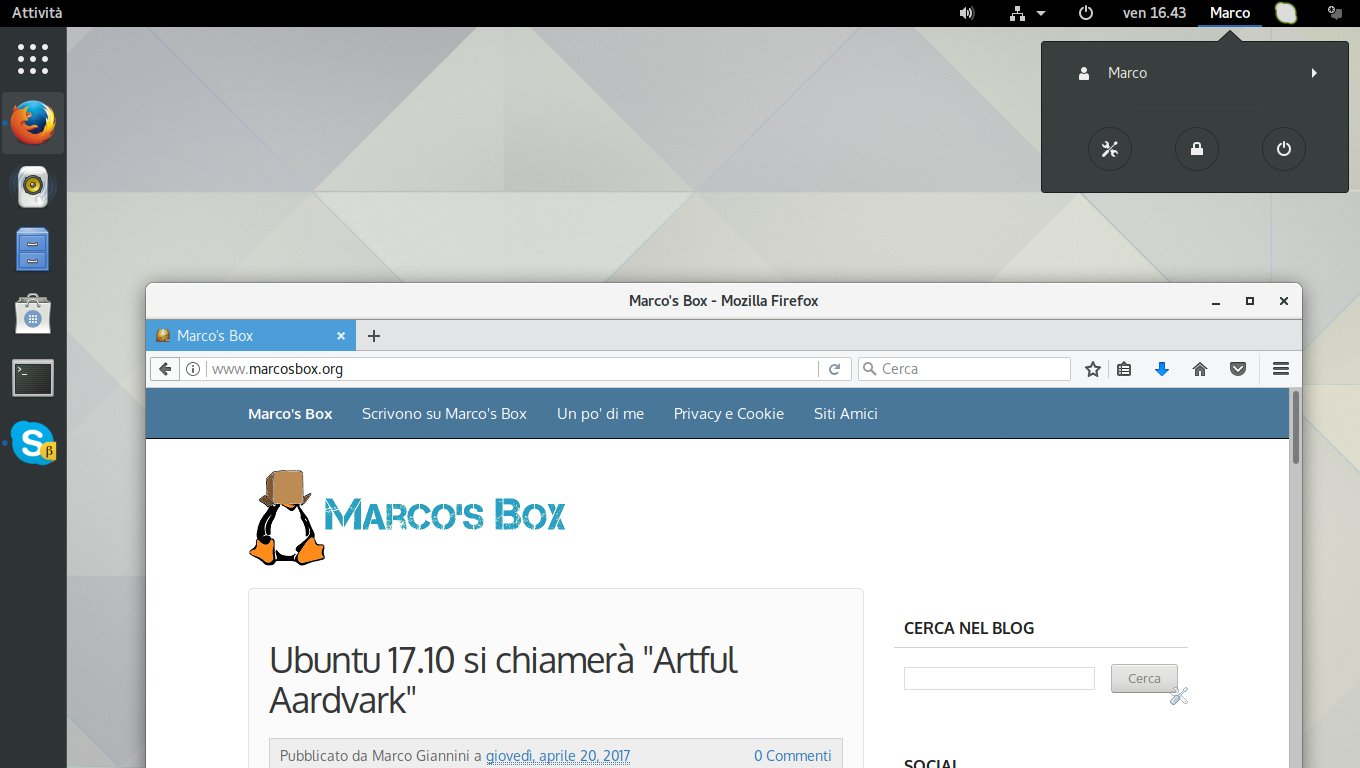Click the www.marcosbox.org address bar
This screenshot has width=1360, height=768.
[x=514, y=369]
